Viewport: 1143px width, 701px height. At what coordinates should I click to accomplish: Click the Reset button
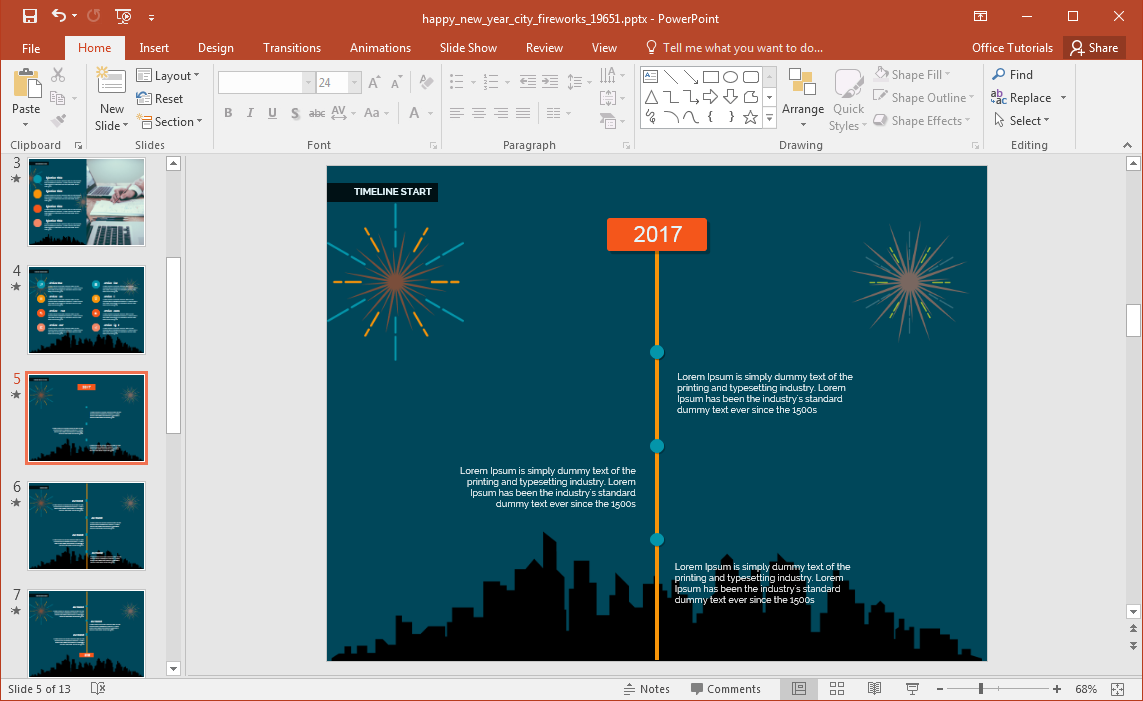(x=160, y=98)
